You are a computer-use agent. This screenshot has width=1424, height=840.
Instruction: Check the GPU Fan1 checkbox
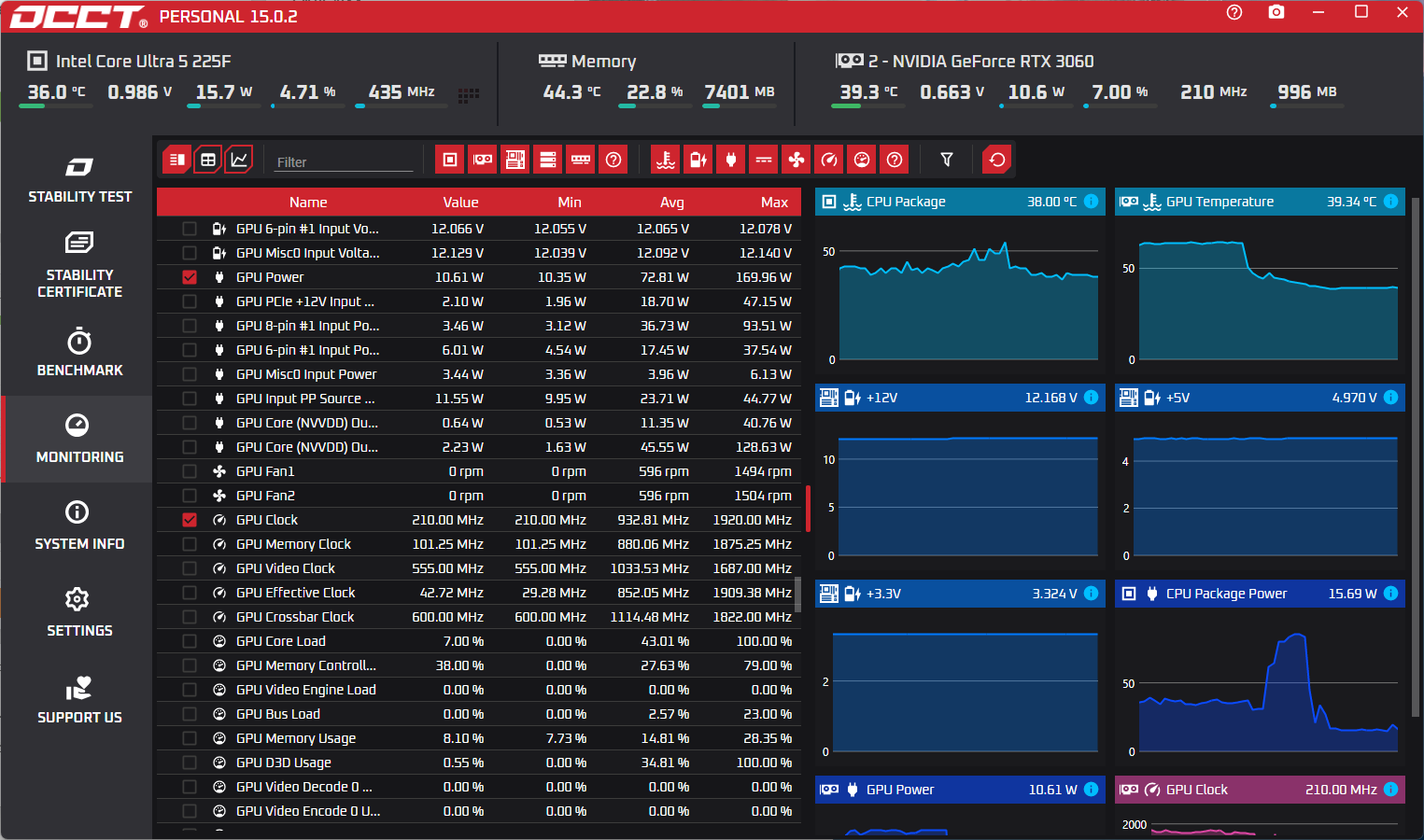coord(190,471)
